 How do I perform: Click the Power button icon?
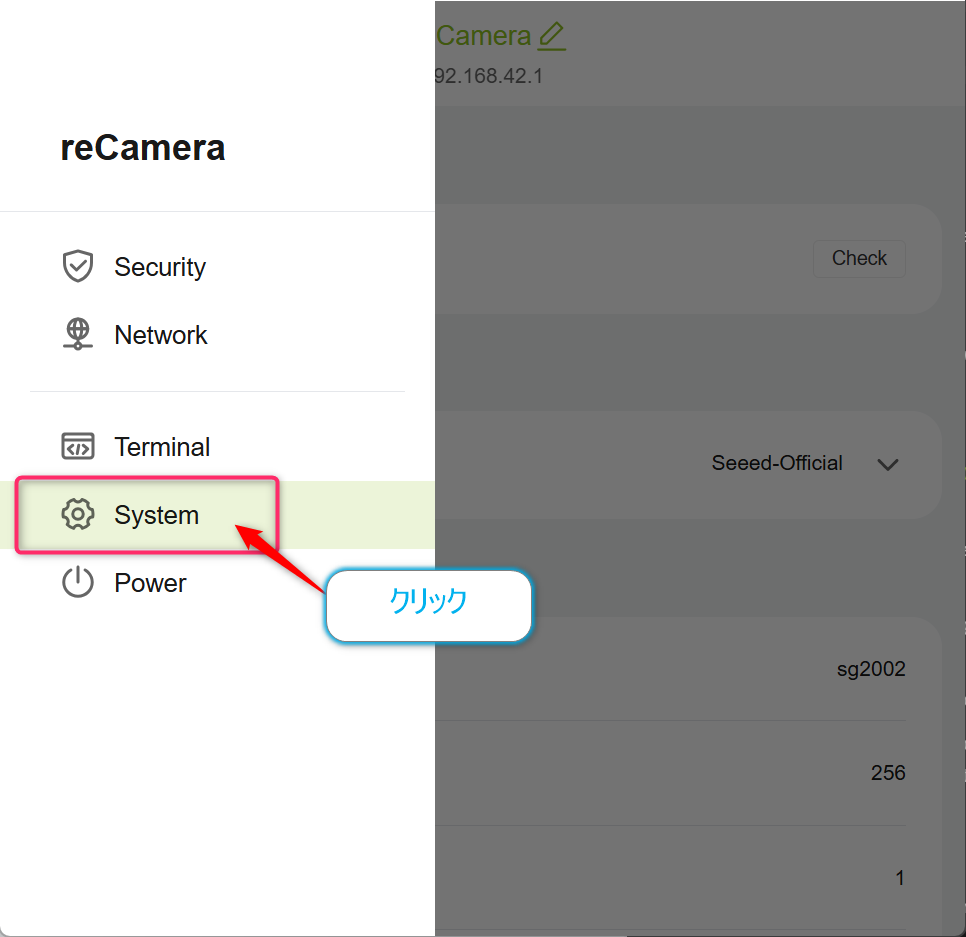click(78, 582)
